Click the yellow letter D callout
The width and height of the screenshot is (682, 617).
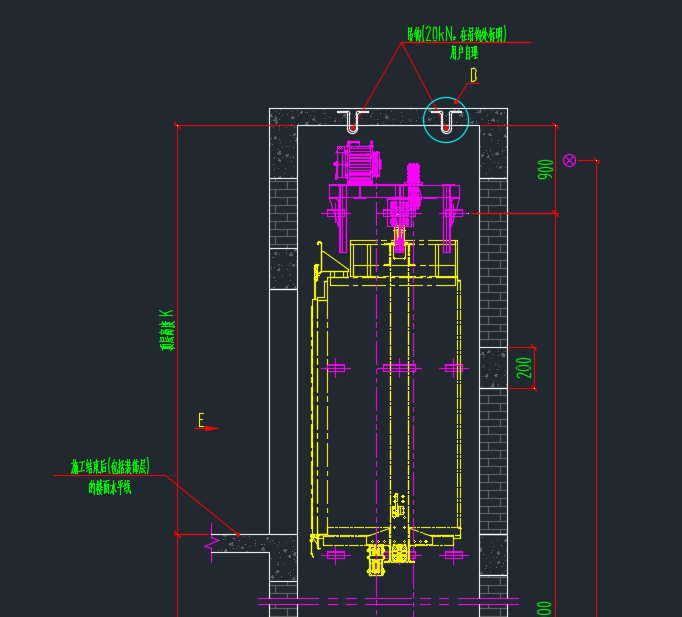tap(474, 75)
